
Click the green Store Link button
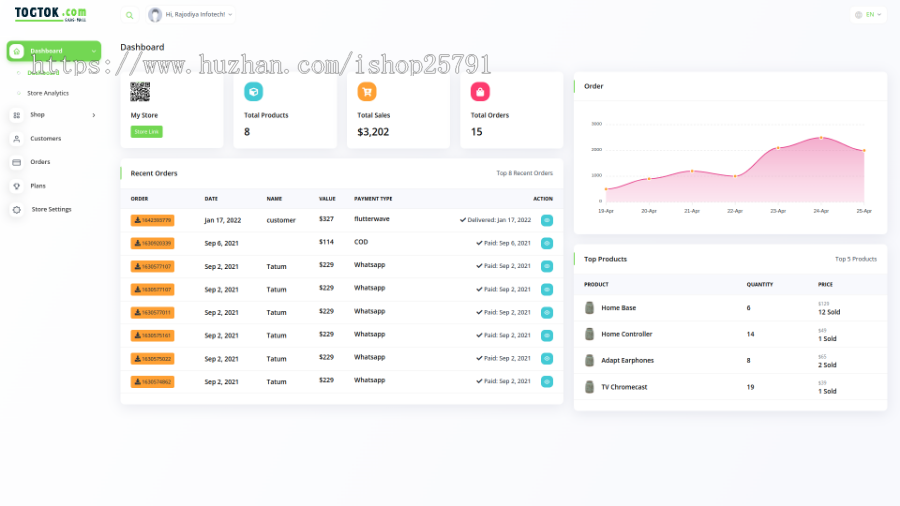146,132
